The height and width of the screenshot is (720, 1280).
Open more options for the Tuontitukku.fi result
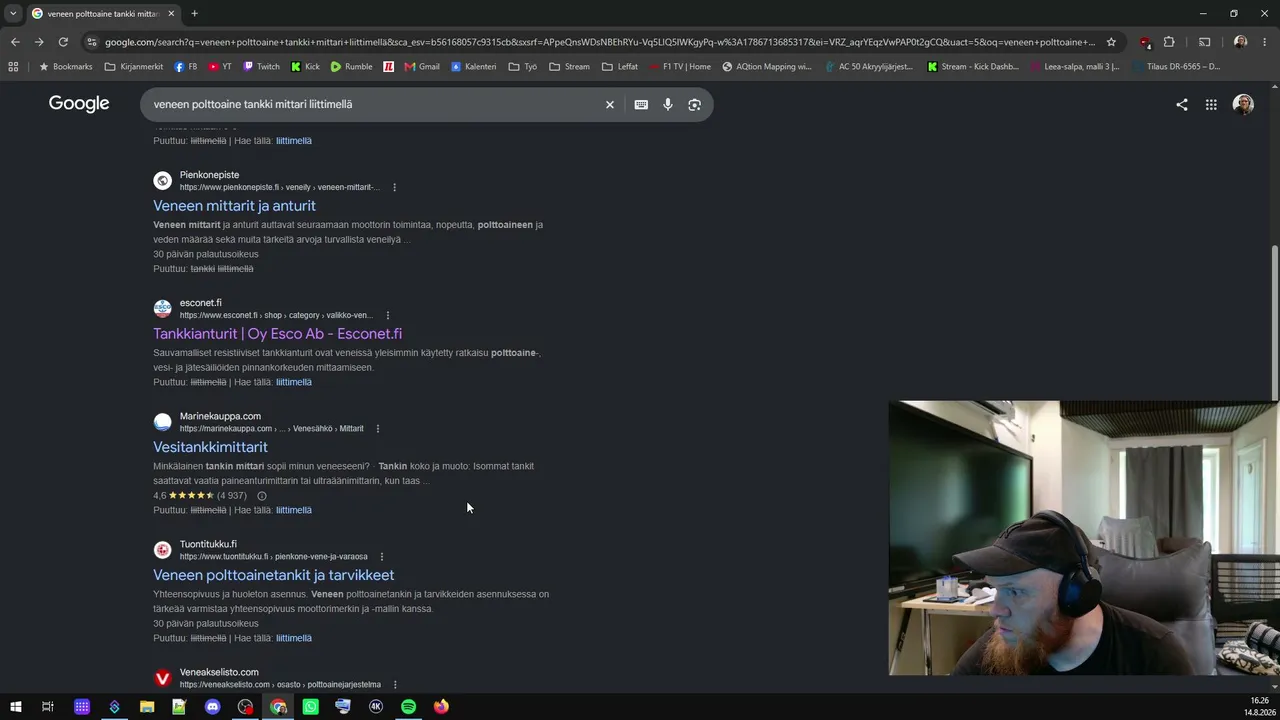pyautogui.click(x=382, y=557)
